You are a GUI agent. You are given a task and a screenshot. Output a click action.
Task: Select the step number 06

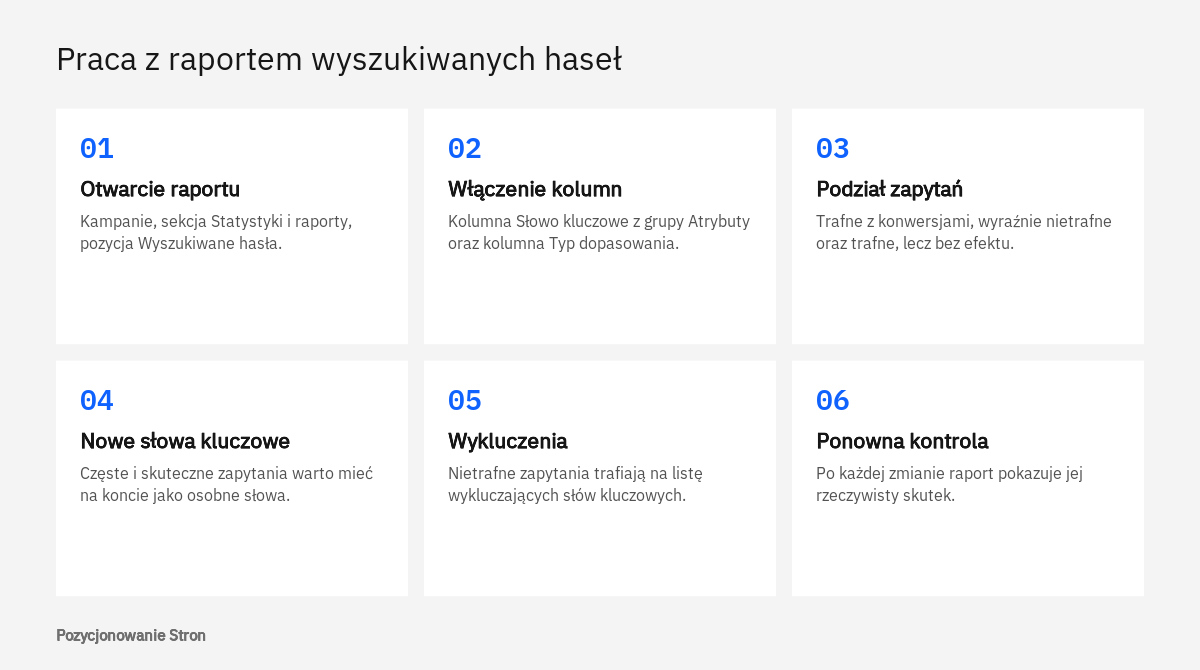(x=833, y=401)
